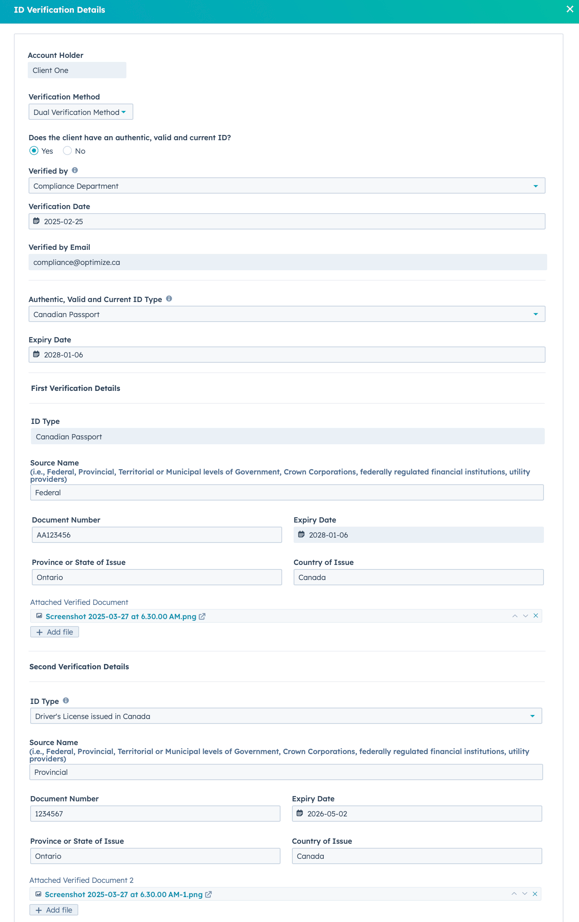This screenshot has width=579, height=922.
Task: Open calendar icon in Verification Date field
Action: [36, 221]
